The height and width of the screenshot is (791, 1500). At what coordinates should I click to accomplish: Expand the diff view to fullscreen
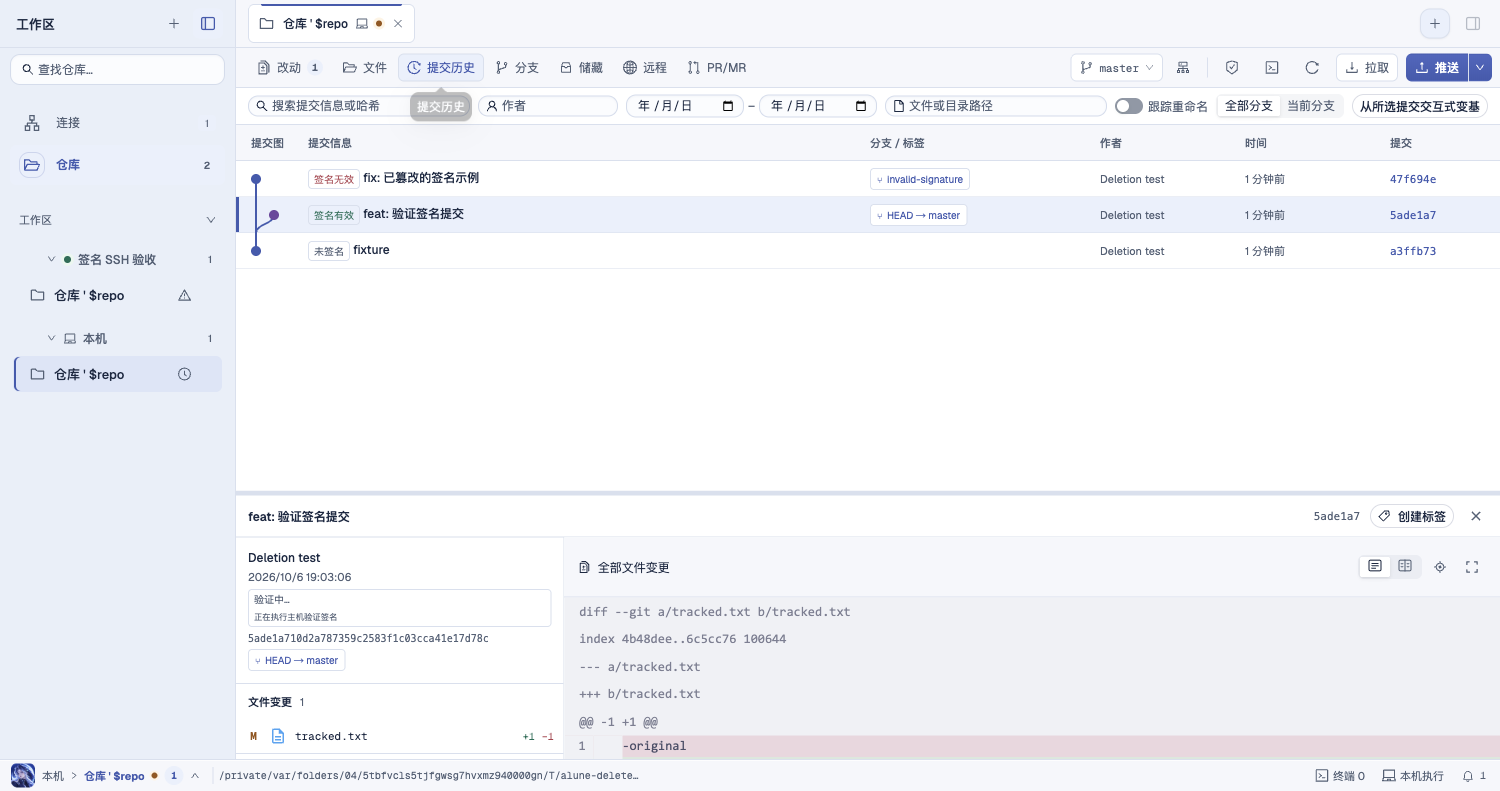tap(1472, 567)
